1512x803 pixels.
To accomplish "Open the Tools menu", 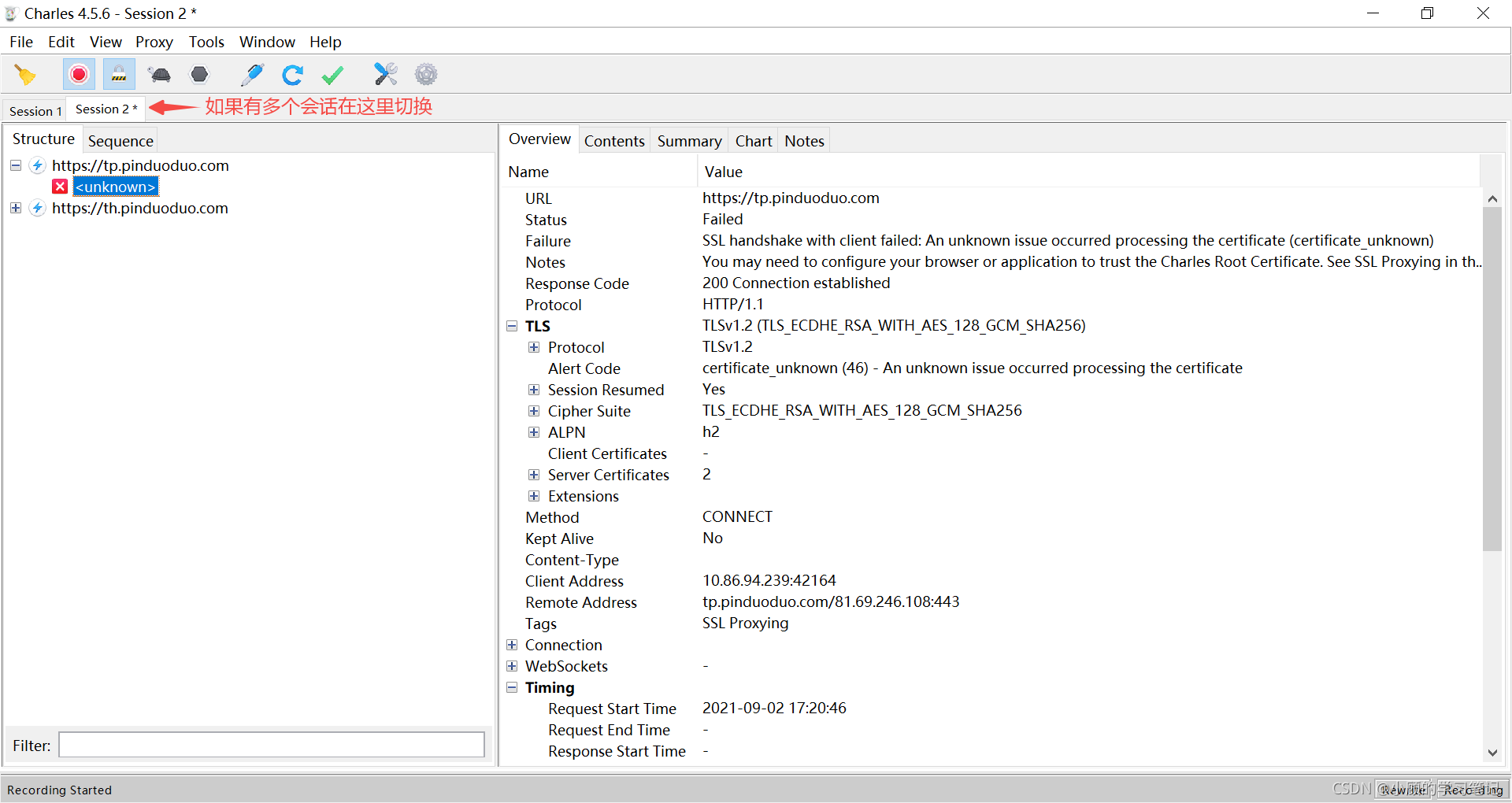I will [206, 42].
